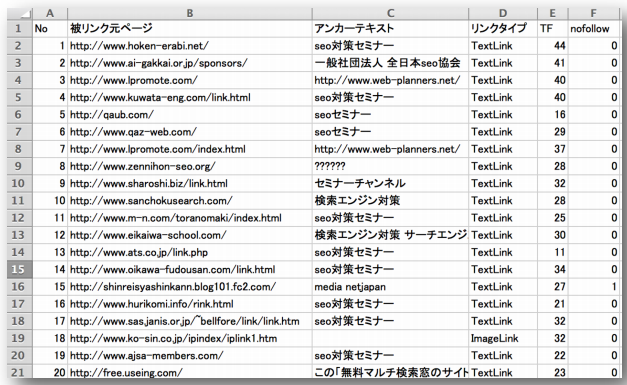Select cell with http://www.zennihon-seo.org/
The height and width of the screenshot is (385, 627).
(x=190, y=166)
